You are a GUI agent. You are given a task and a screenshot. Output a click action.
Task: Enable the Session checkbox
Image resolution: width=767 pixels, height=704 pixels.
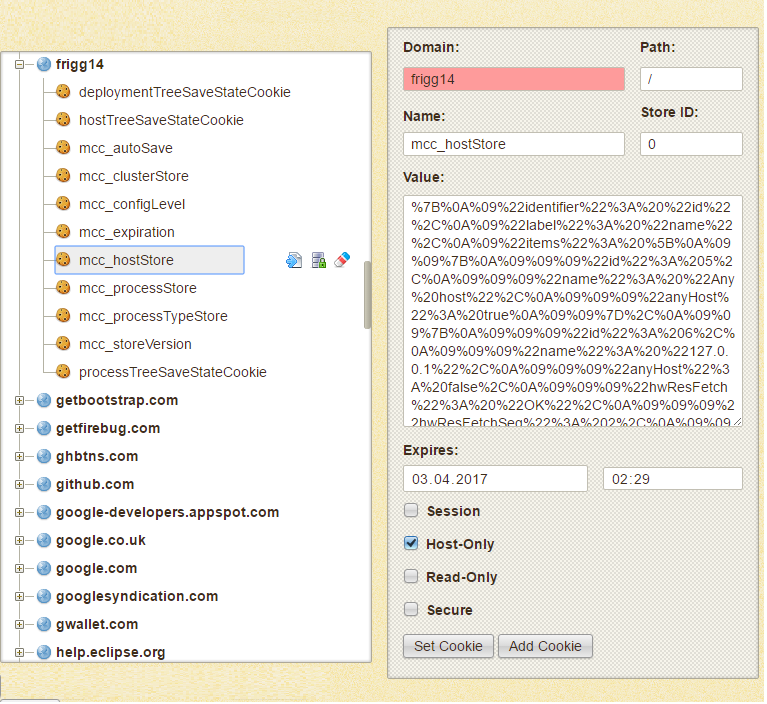tap(411, 511)
